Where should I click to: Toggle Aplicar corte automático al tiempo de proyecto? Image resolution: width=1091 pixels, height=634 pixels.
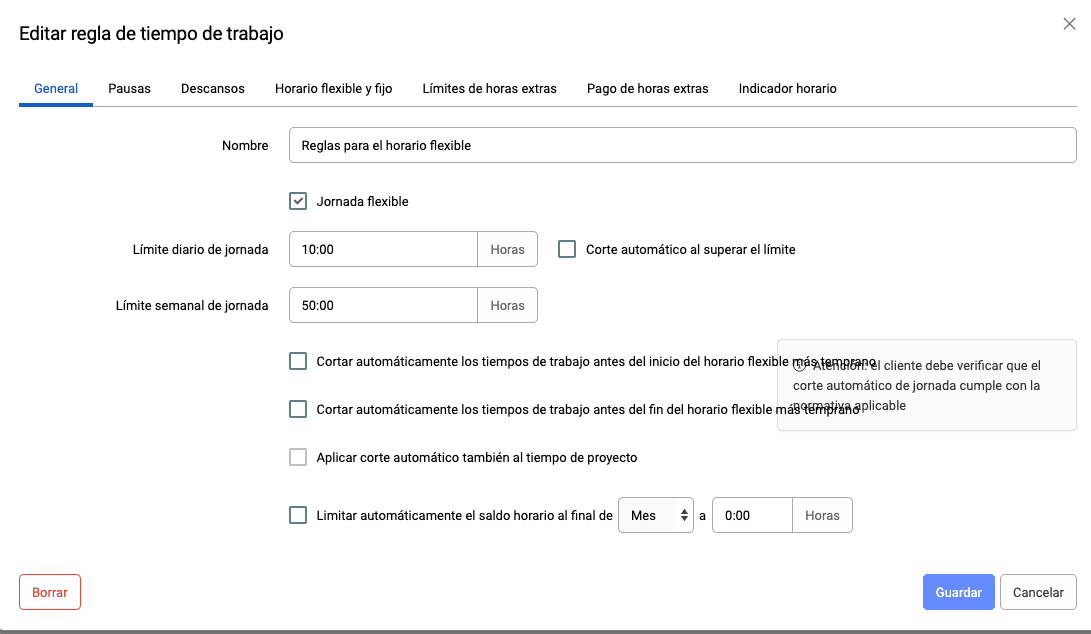298,457
